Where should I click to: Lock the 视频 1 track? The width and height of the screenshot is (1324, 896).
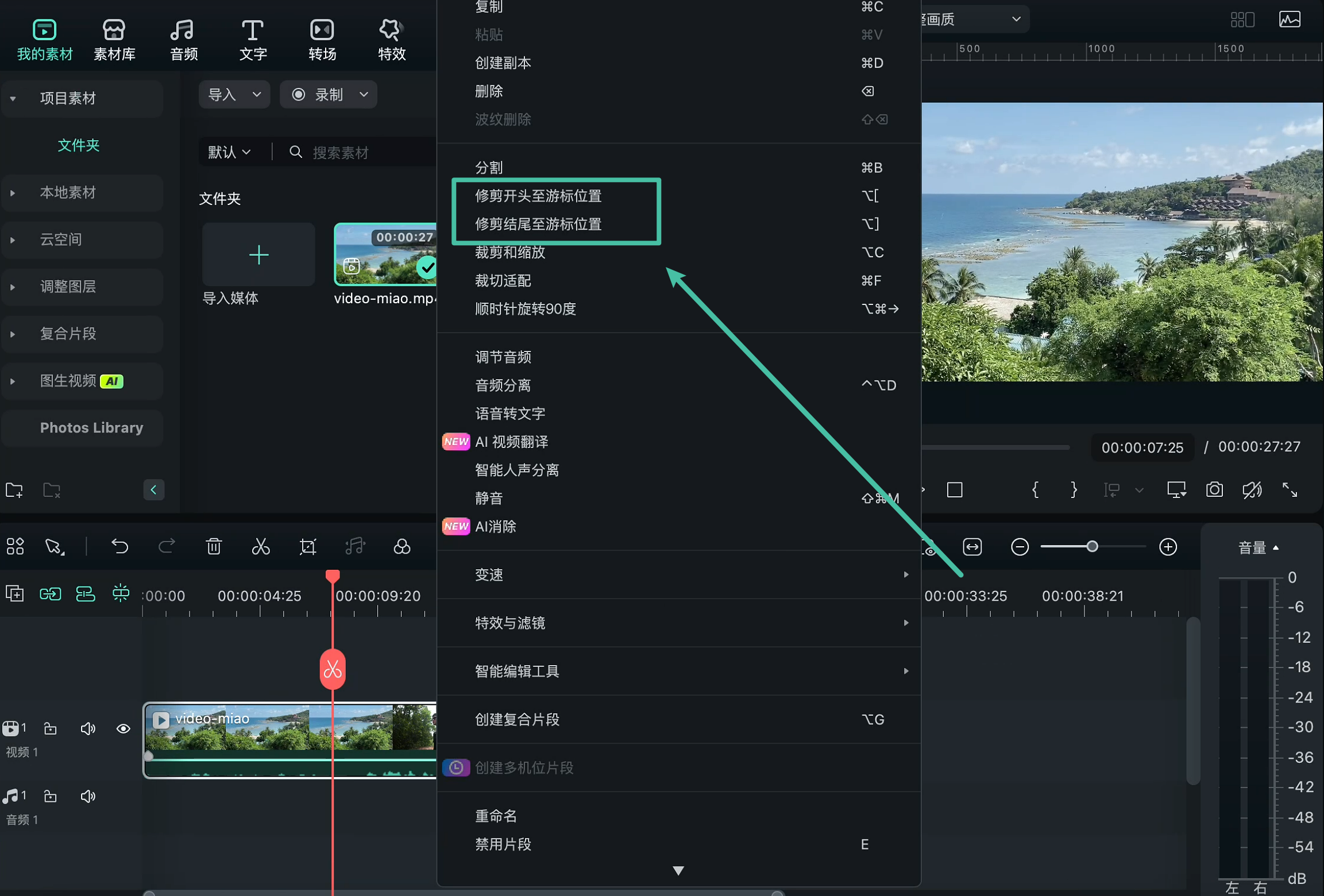point(50,728)
